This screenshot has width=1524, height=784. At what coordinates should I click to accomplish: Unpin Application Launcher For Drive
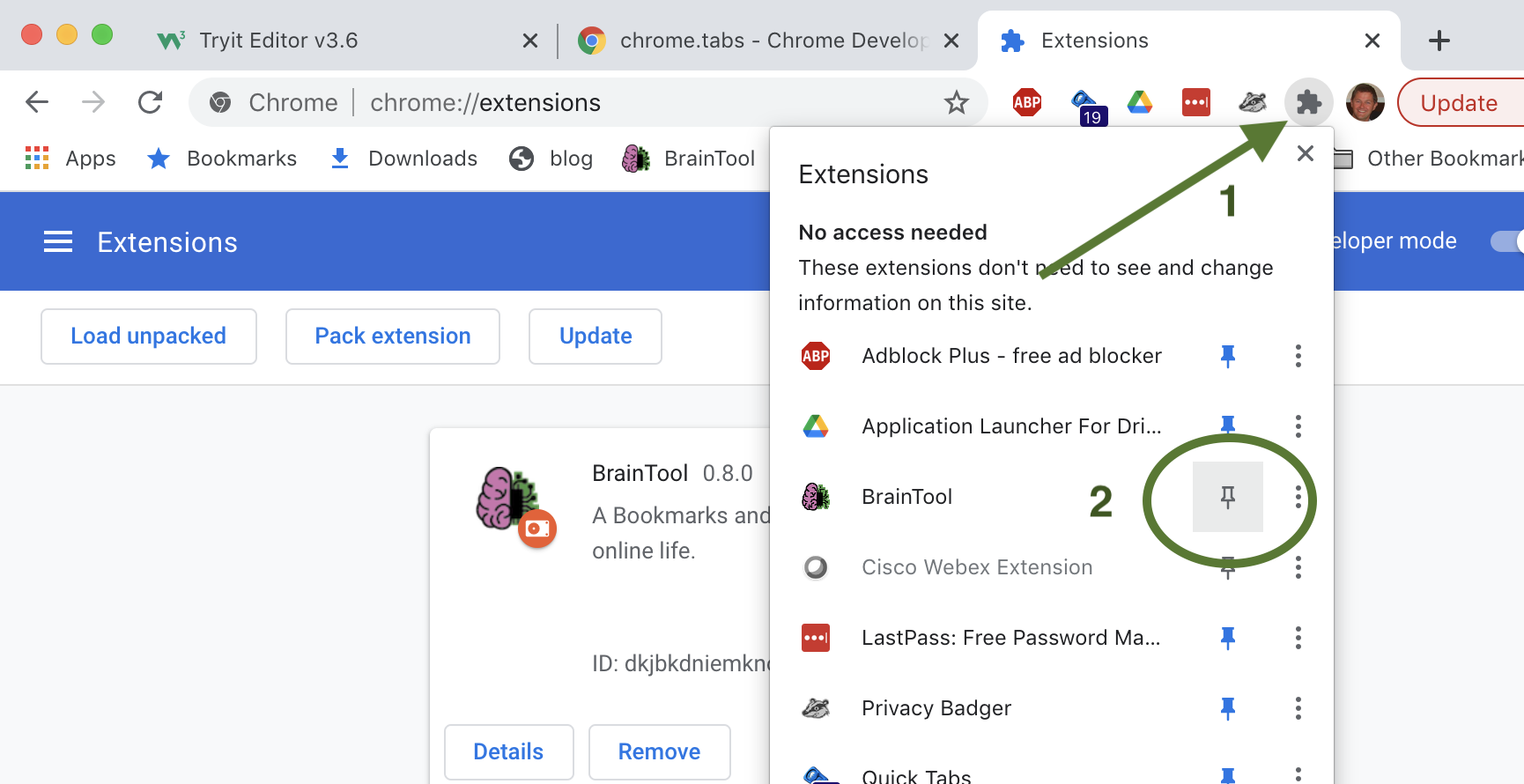coord(1228,426)
